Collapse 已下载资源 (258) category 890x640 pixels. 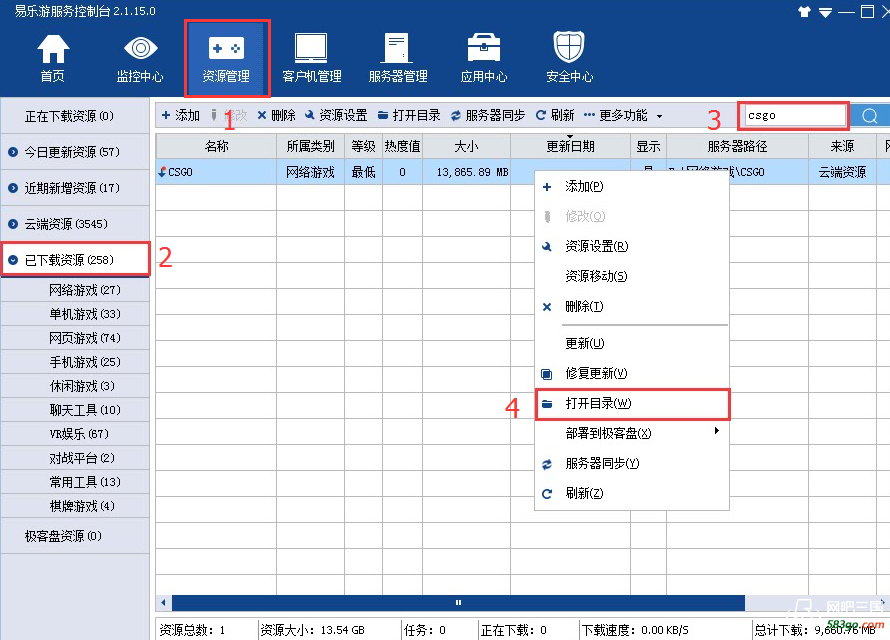(x=75, y=260)
